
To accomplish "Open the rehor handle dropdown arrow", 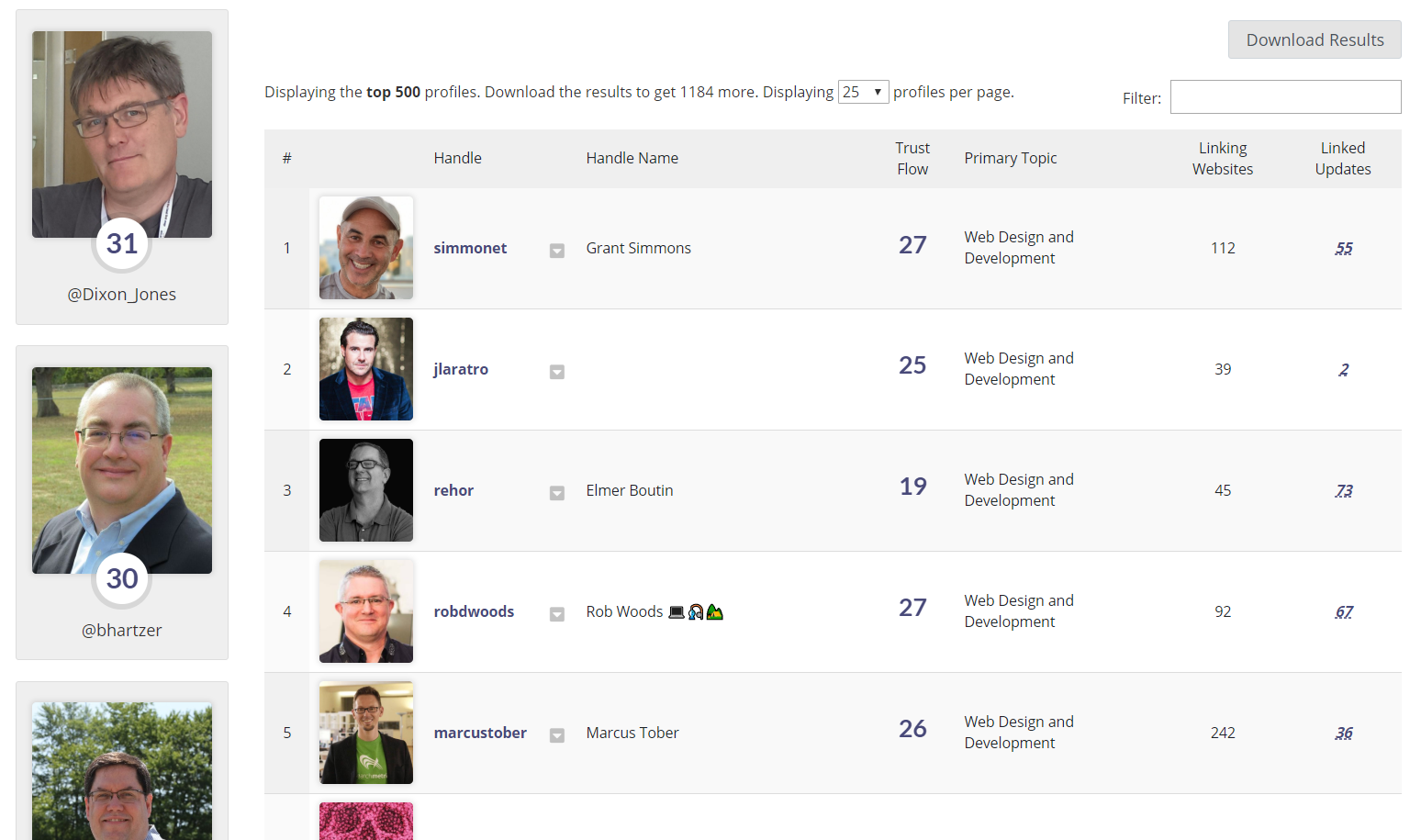I will click(556, 493).
